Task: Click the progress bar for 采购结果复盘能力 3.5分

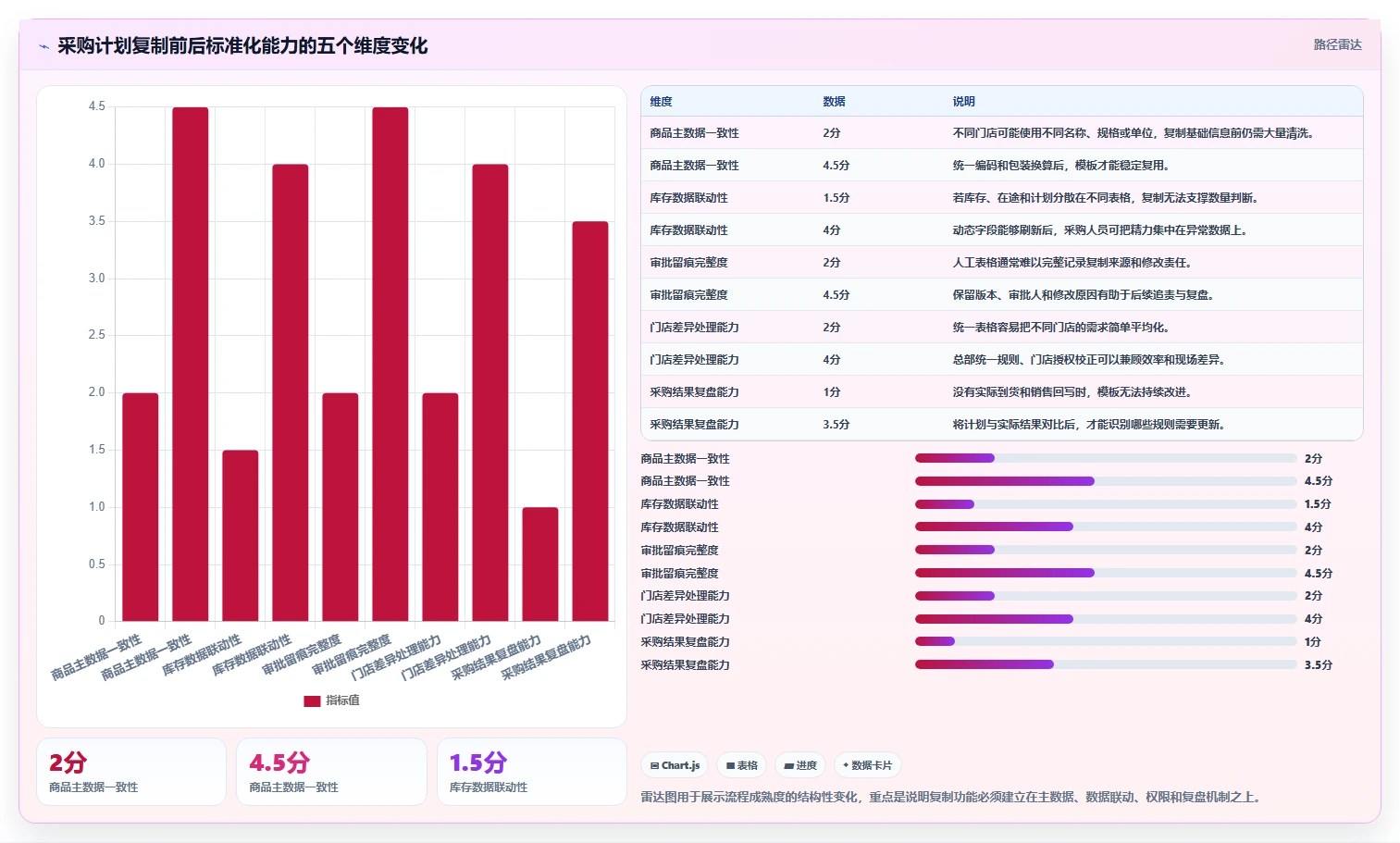Action: pos(1106,664)
